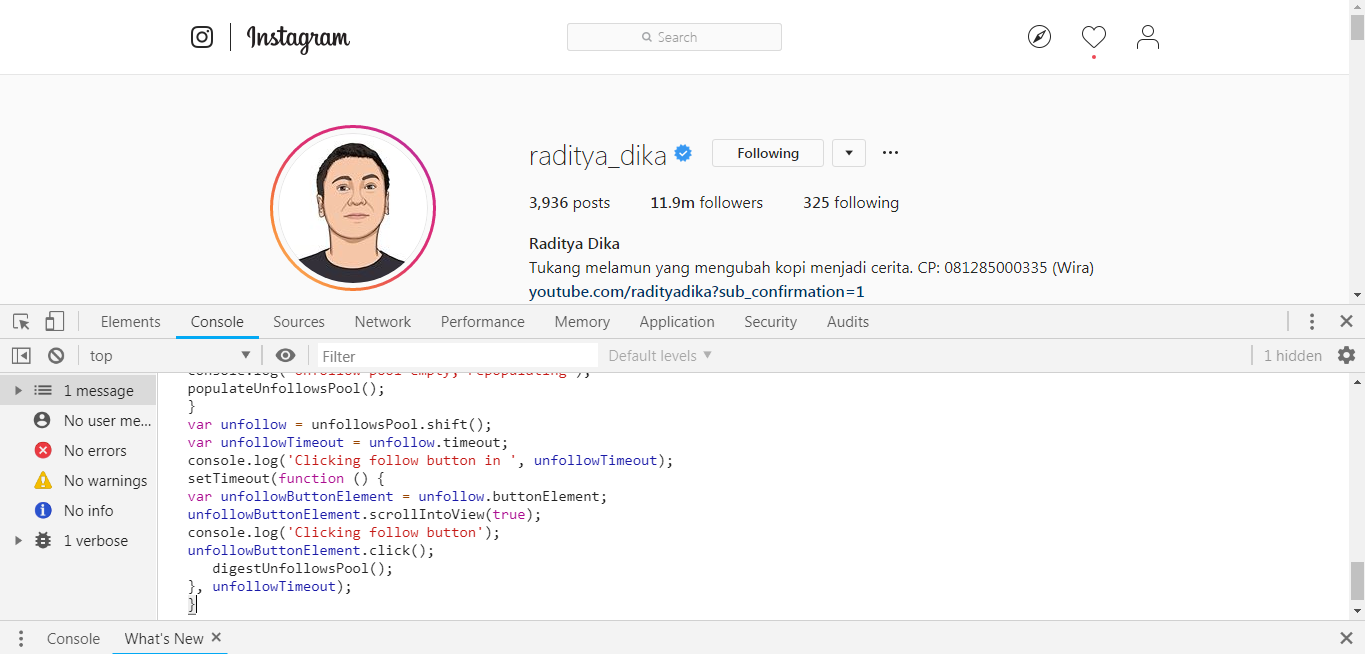
Task: Select the No info sidebar row
Action: coord(79,510)
